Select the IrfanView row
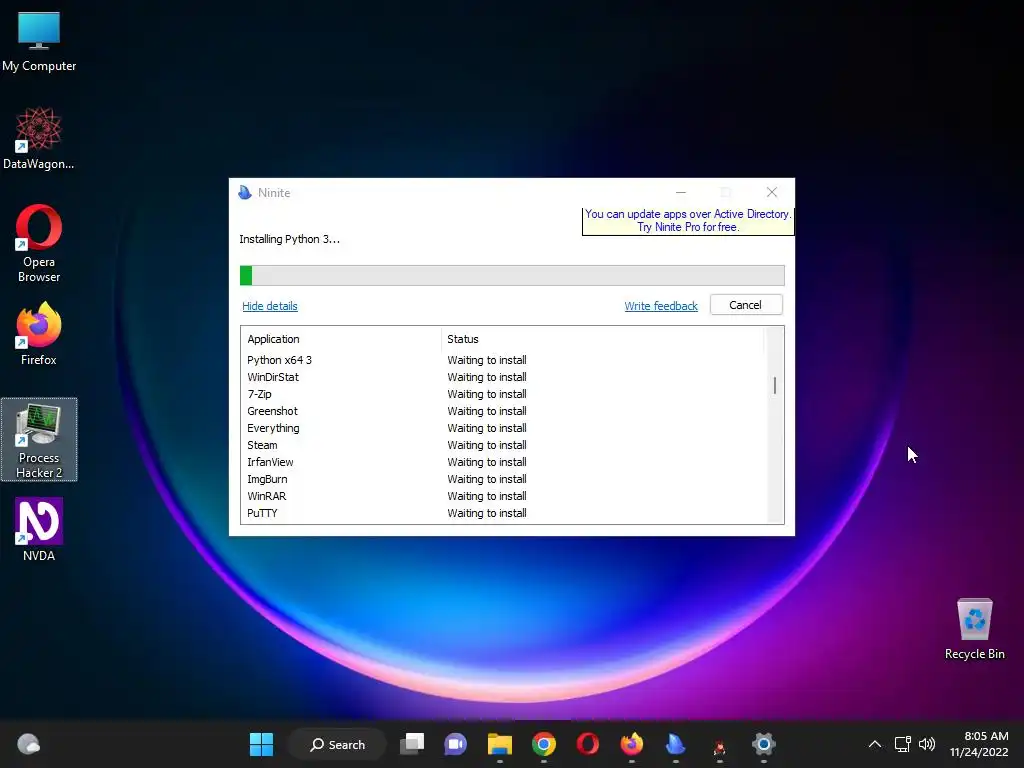The height and width of the screenshot is (768, 1024). (x=503, y=462)
